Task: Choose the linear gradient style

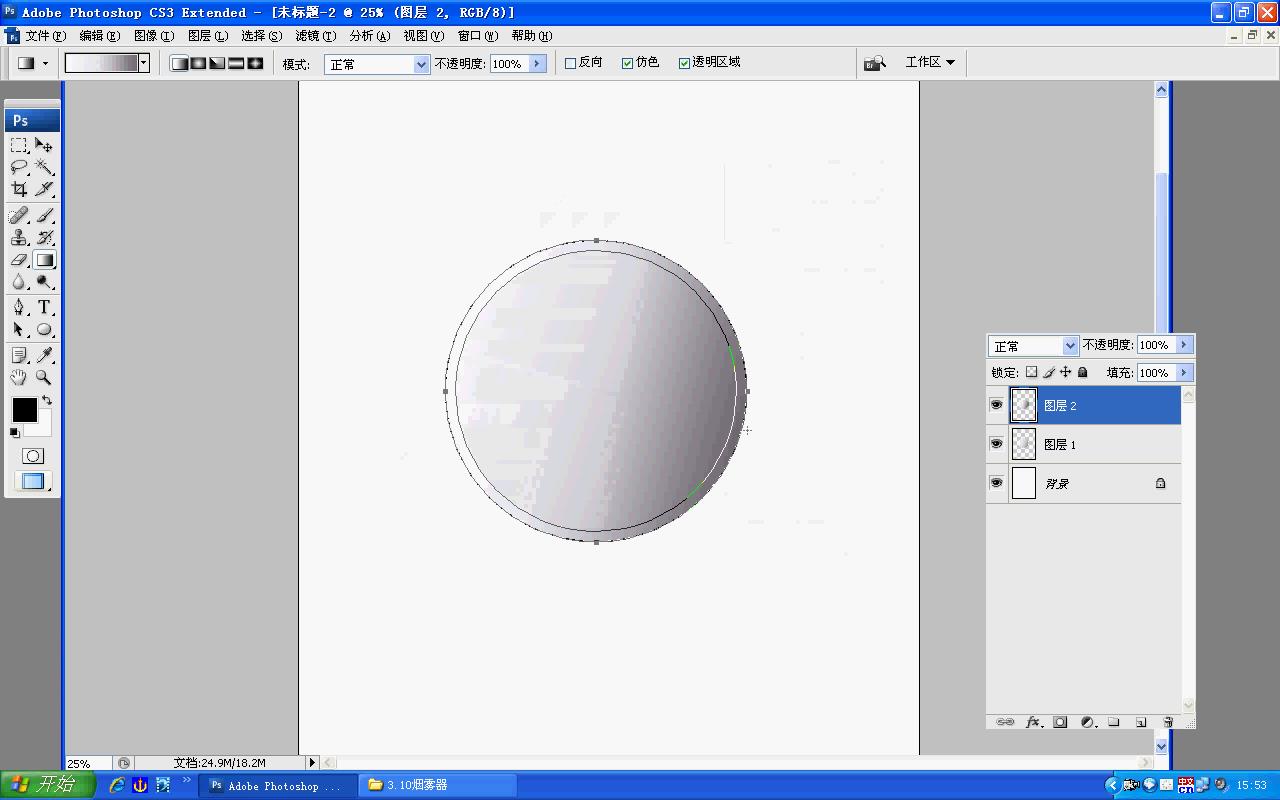Action: [x=179, y=63]
